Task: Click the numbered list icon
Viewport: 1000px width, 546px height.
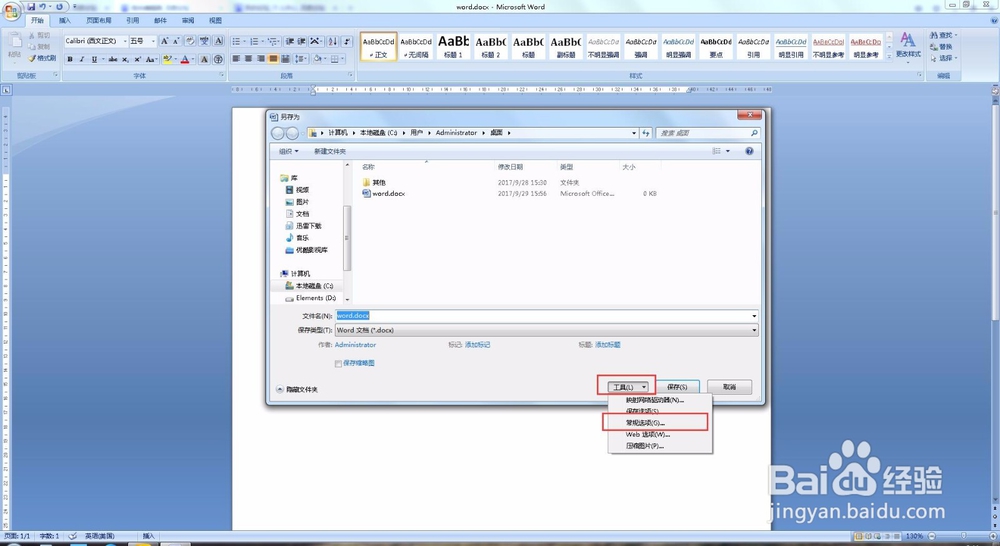Action: pyautogui.click(x=255, y=41)
